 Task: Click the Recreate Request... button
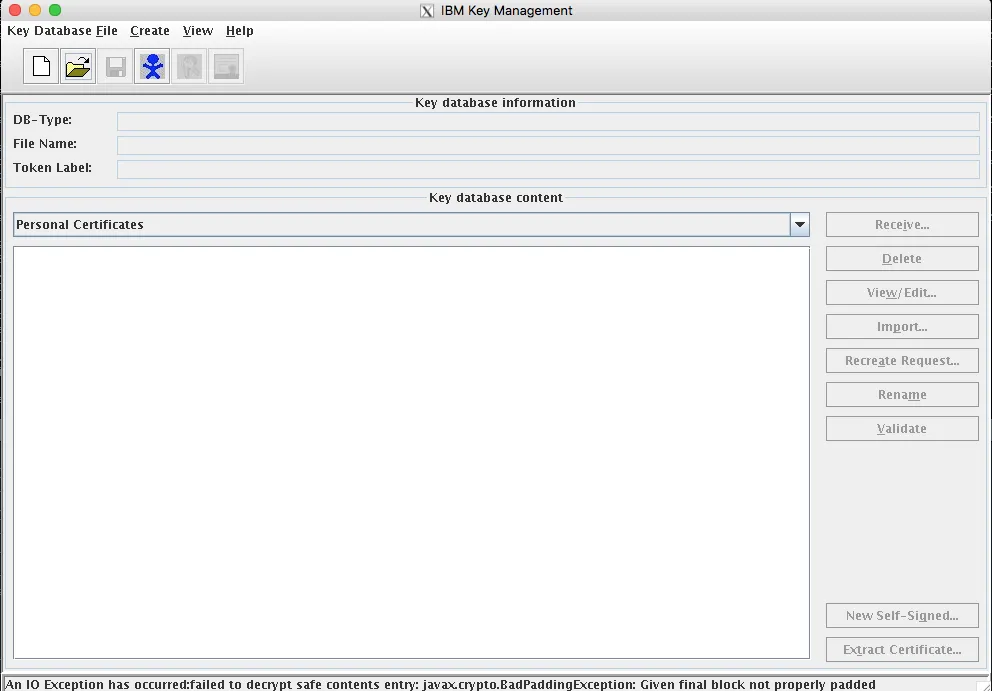902,361
